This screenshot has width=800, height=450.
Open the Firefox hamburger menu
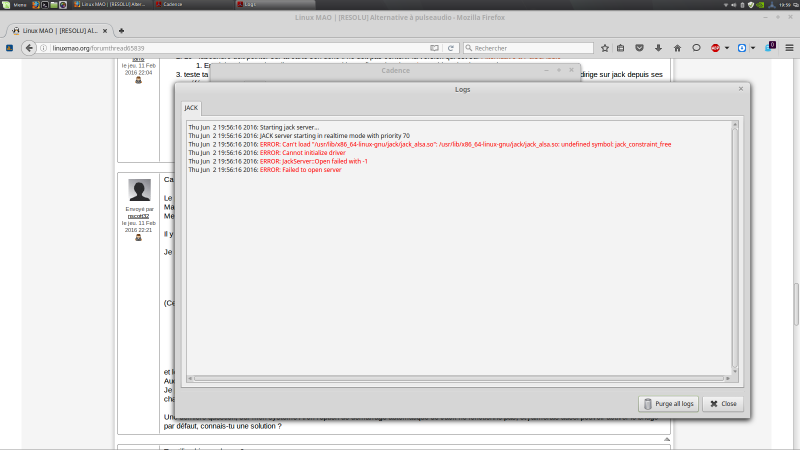tap(789, 48)
